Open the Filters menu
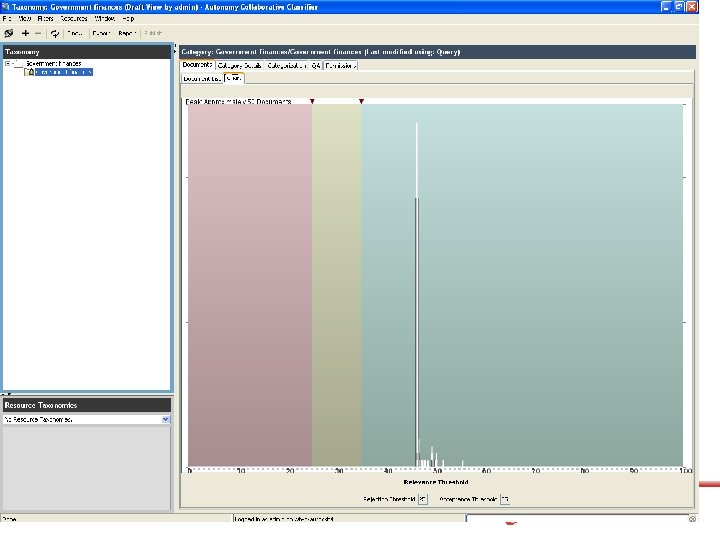This screenshot has width=720, height=540. (45, 19)
